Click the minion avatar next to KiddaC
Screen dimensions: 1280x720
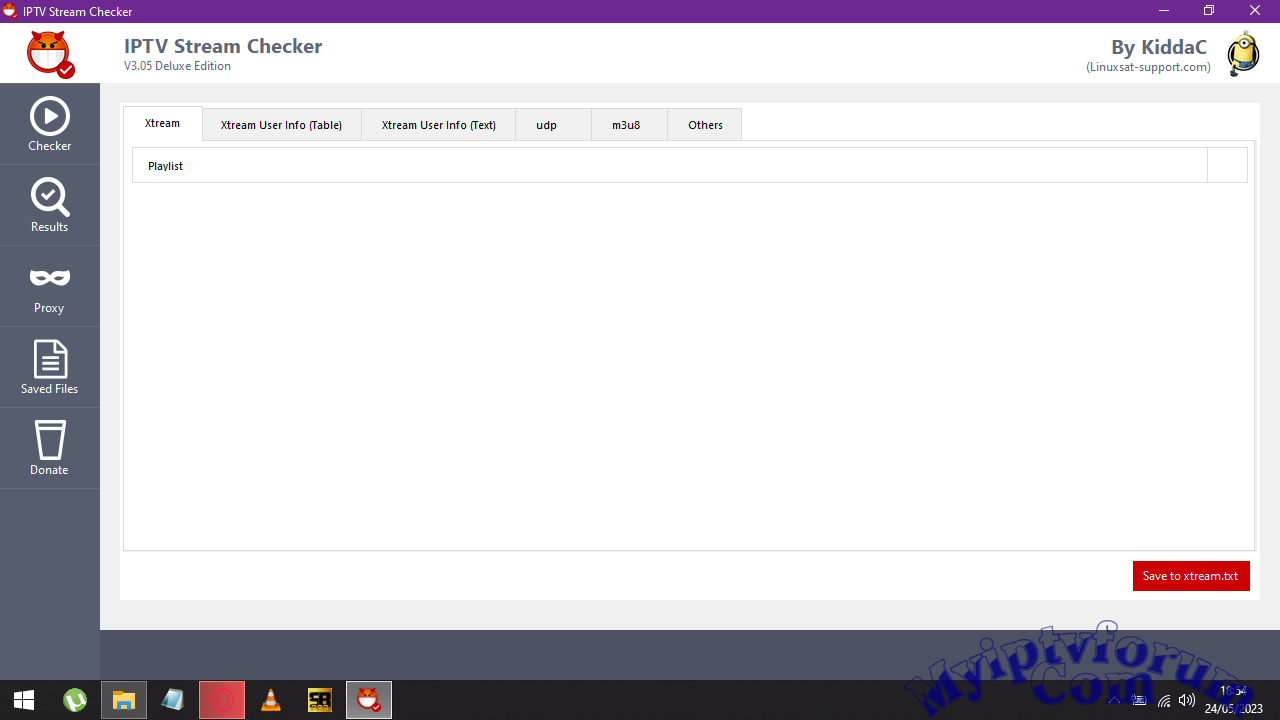1242,53
